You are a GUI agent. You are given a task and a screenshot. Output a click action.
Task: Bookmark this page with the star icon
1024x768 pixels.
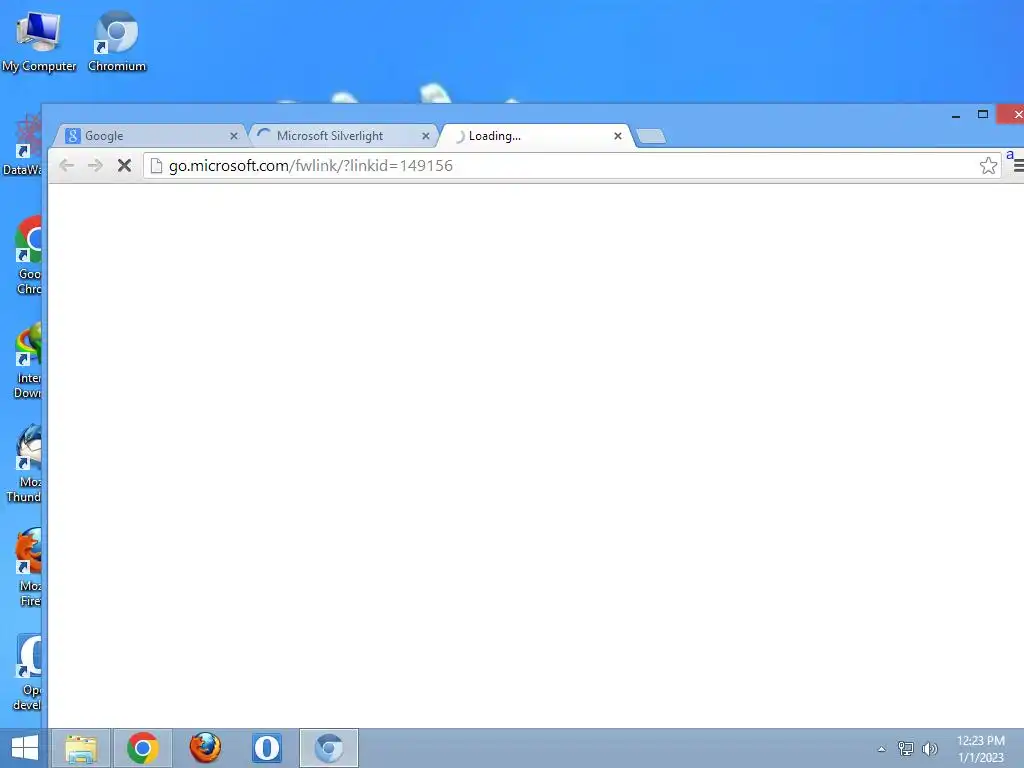click(x=988, y=165)
